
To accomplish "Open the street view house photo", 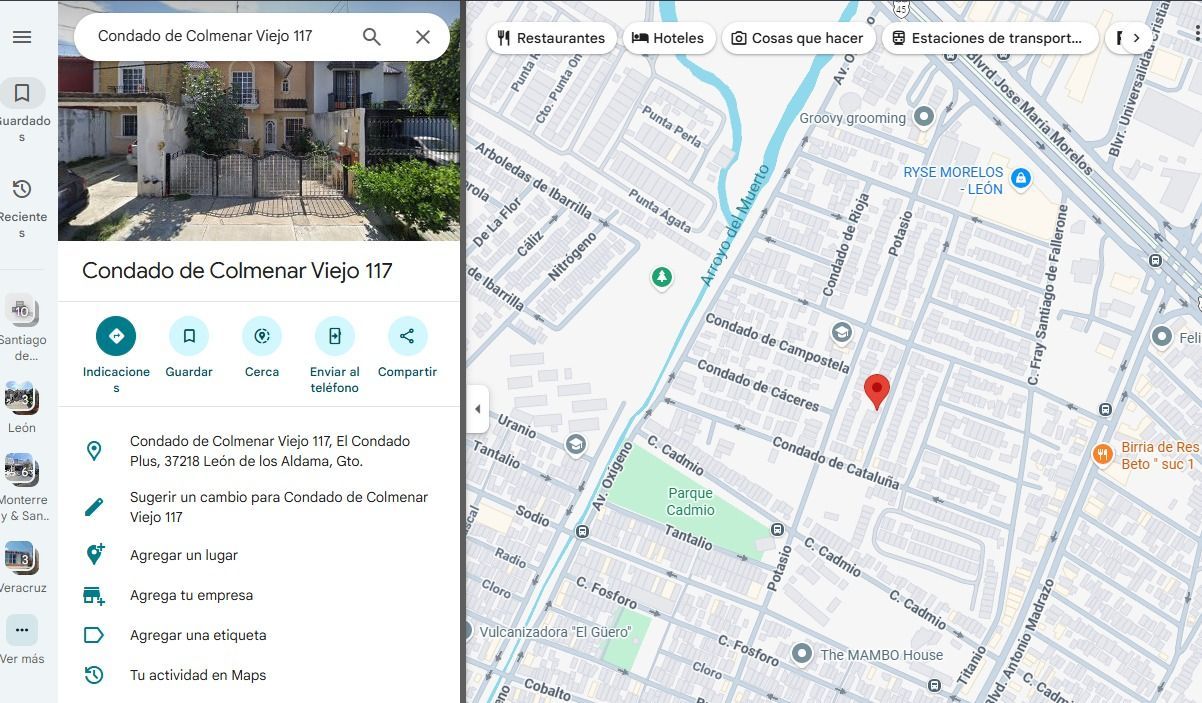I will [x=259, y=150].
